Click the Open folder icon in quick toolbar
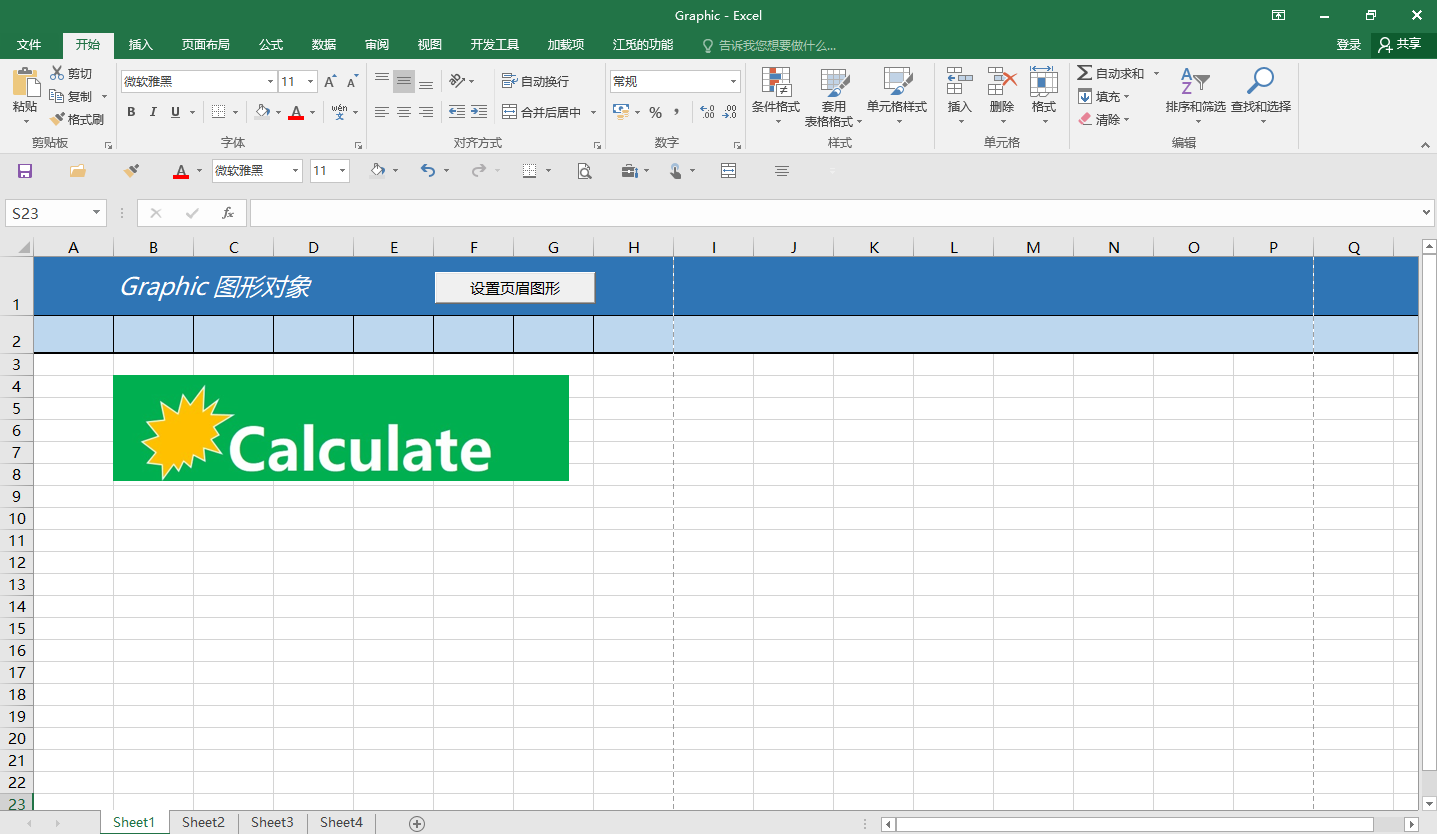 tap(77, 171)
